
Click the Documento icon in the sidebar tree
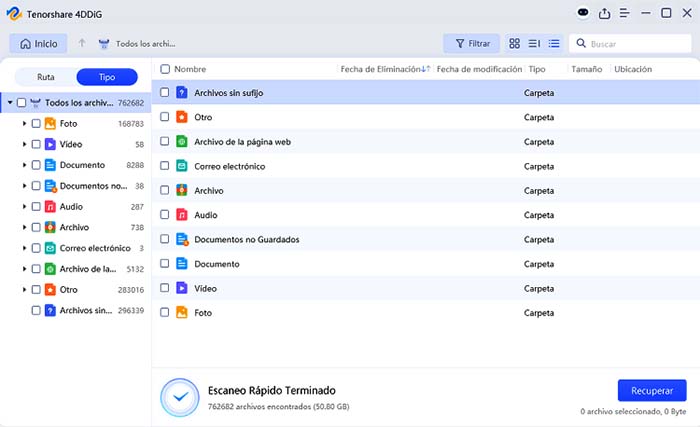[x=50, y=165]
